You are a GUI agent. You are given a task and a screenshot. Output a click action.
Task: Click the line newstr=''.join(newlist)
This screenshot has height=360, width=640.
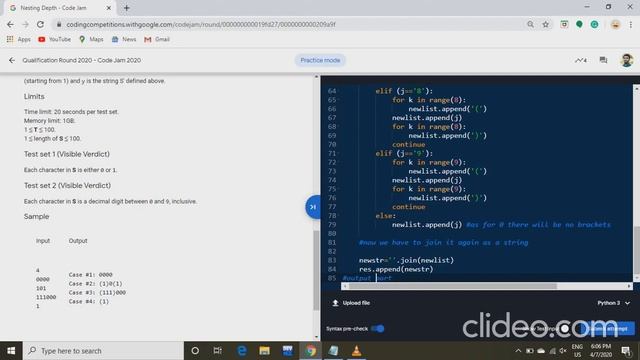[x=406, y=260]
